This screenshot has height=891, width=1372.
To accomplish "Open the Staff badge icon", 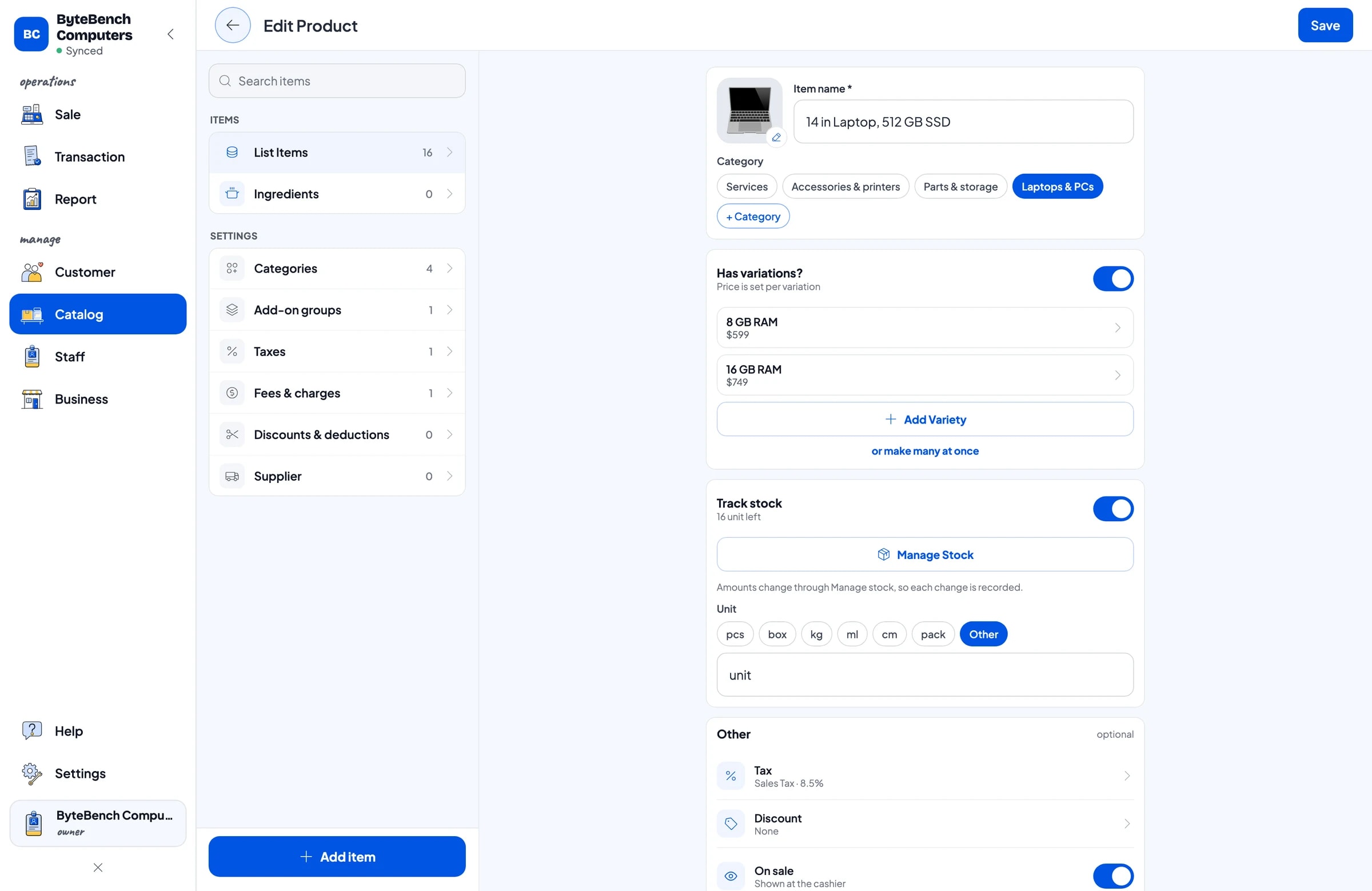I will 31,357.
